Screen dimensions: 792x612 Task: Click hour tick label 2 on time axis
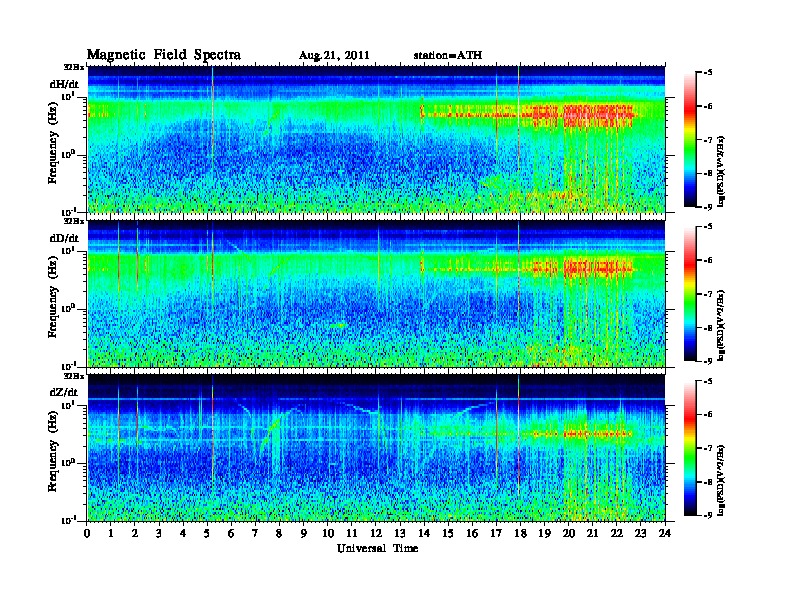[x=135, y=533]
